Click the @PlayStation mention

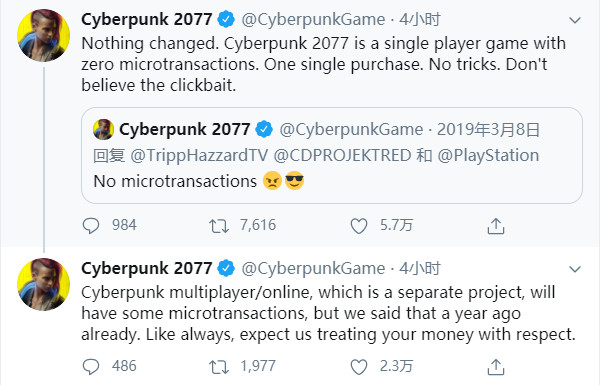point(488,155)
